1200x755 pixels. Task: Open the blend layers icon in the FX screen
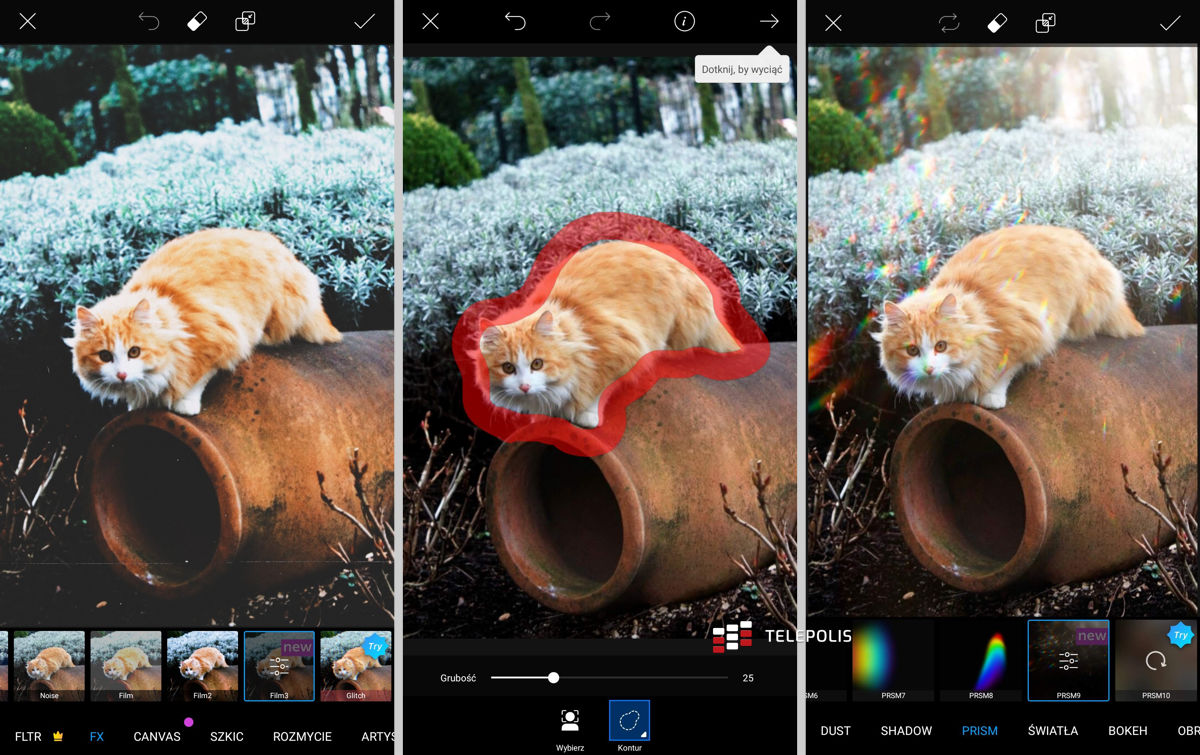point(245,22)
